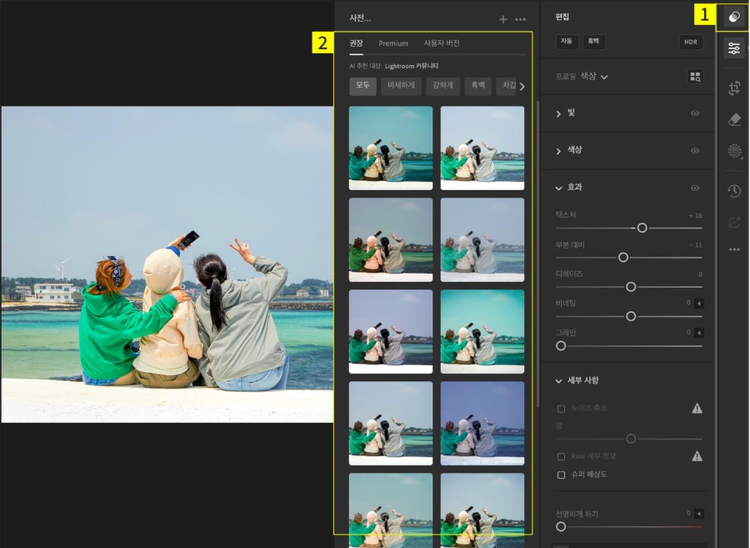This screenshot has height=548, width=750.
Task: Open the profile browser grid icon
Action: coord(695,76)
